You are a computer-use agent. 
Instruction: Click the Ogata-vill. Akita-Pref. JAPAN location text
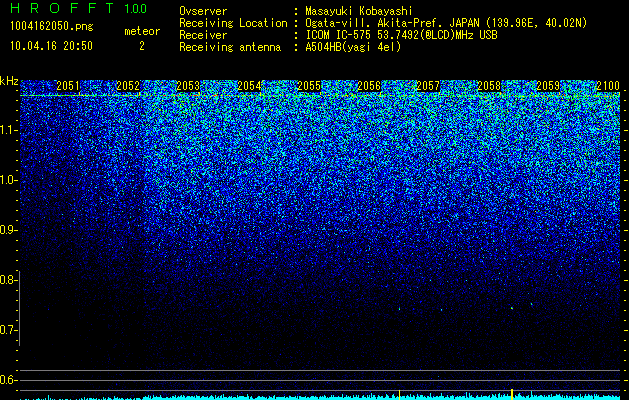[x=446, y=23]
